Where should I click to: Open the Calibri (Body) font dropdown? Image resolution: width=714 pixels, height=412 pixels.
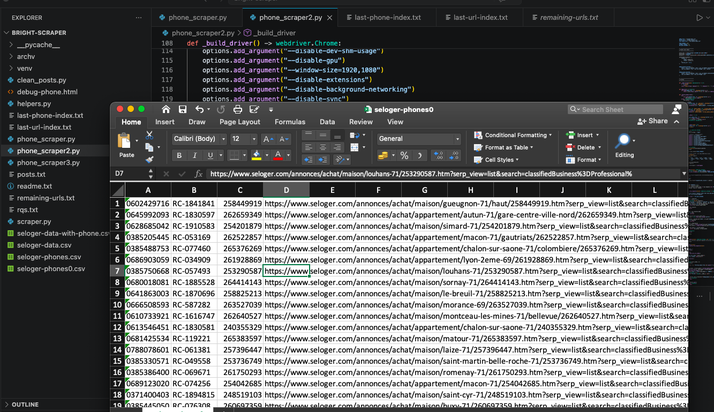(x=199, y=139)
